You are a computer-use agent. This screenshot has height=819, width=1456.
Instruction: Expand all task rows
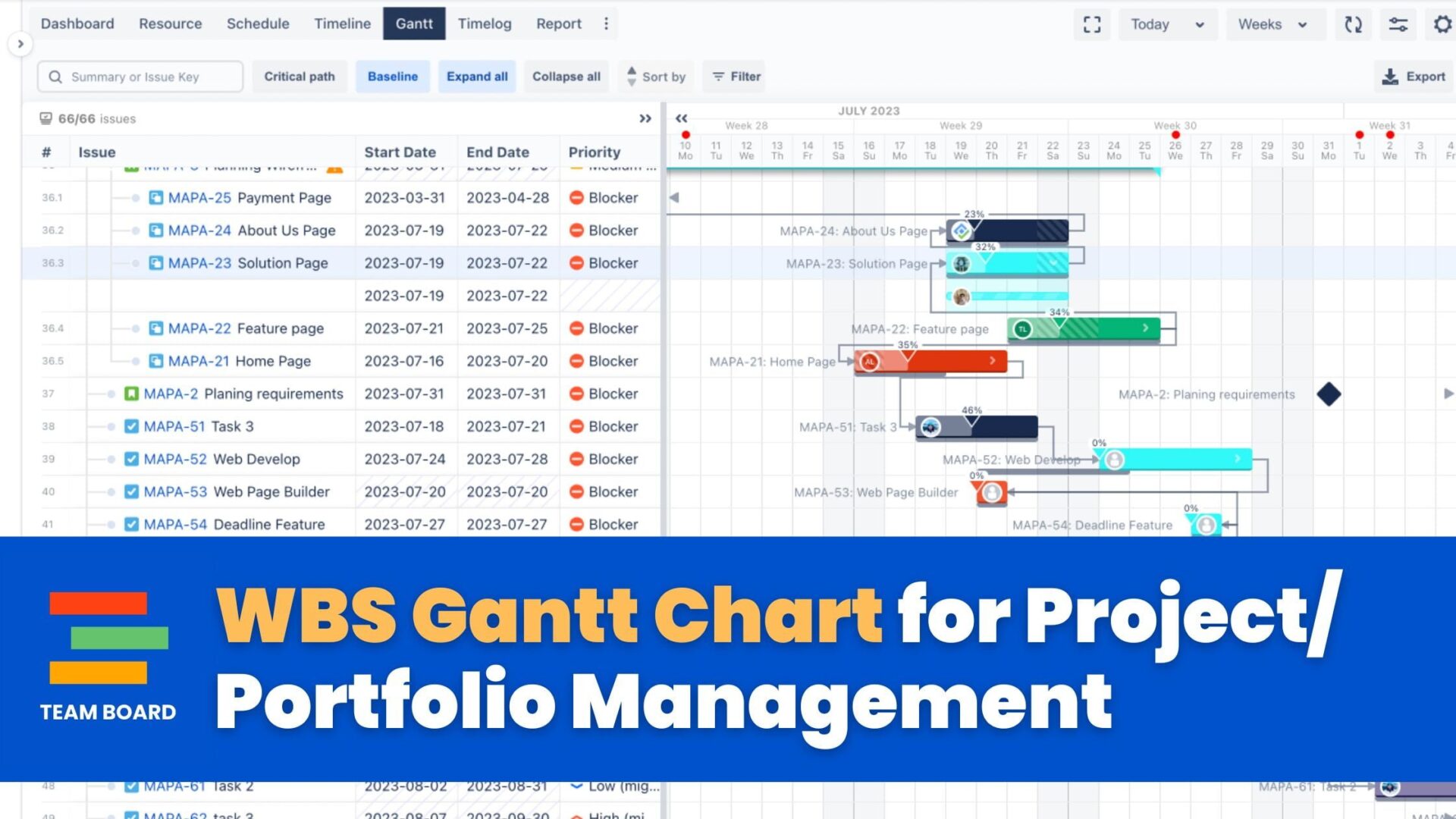(477, 77)
